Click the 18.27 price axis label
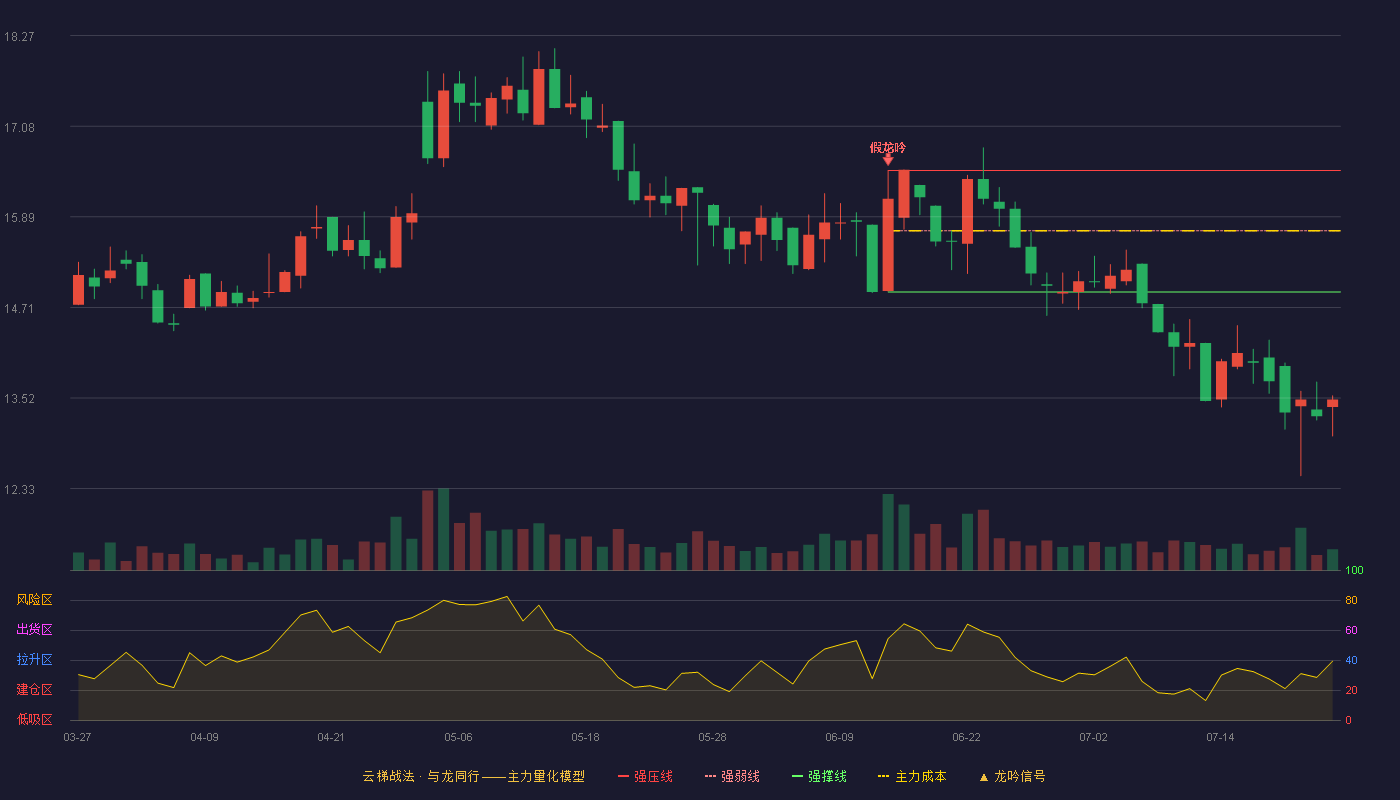 (19, 36)
